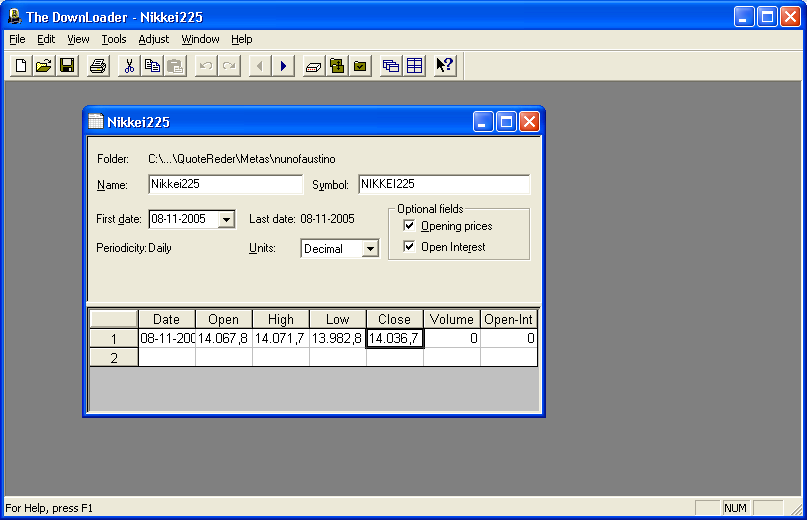Click the Symbol input field
Image resolution: width=807 pixels, height=520 pixels.
[x=444, y=184]
